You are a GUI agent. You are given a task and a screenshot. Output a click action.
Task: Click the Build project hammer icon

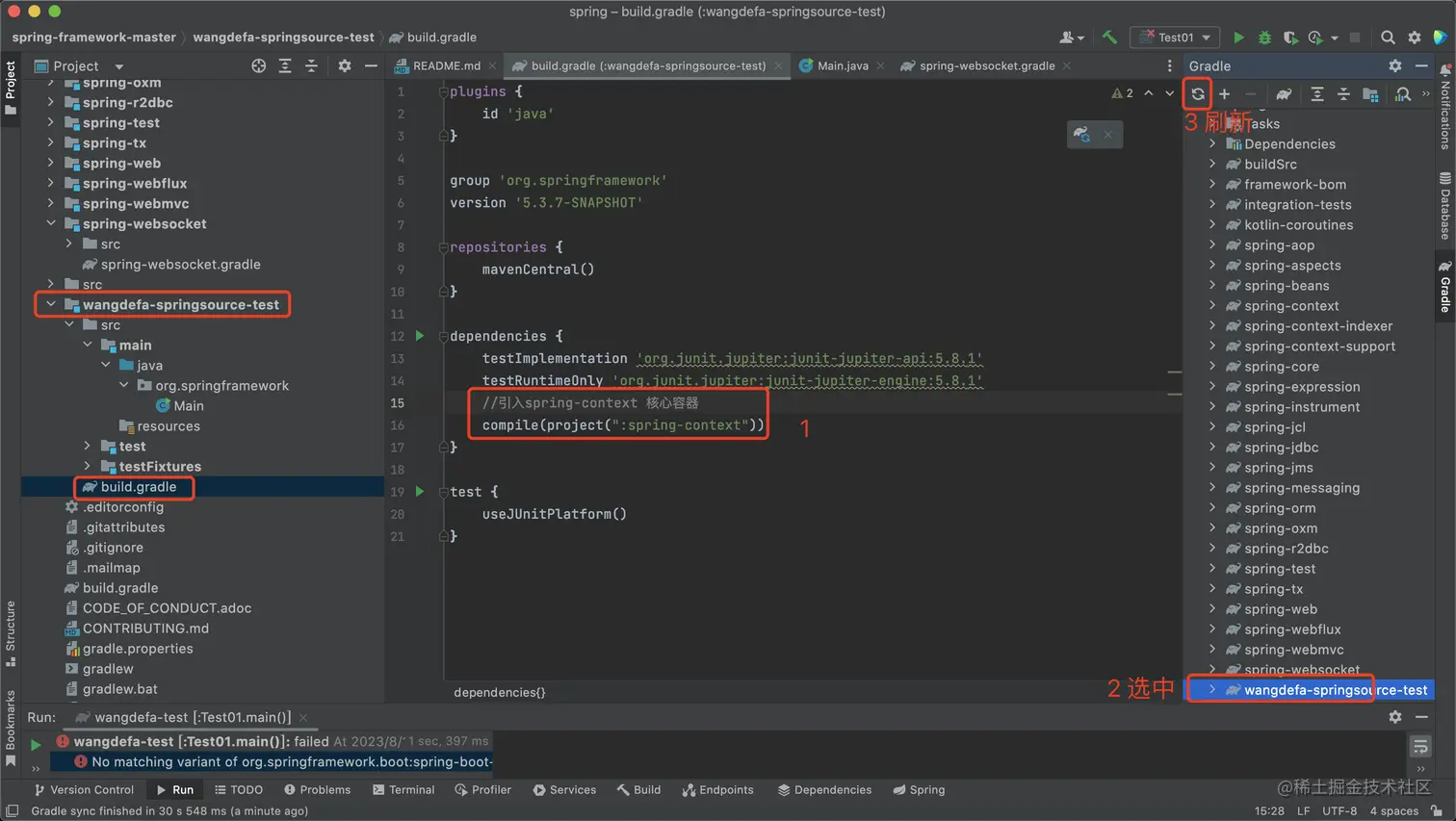tap(1109, 38)
